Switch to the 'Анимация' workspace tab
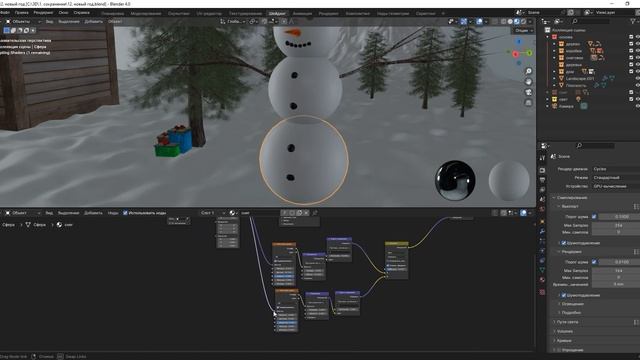Viewport: 640px width, 360px height. tap(302, 13)
